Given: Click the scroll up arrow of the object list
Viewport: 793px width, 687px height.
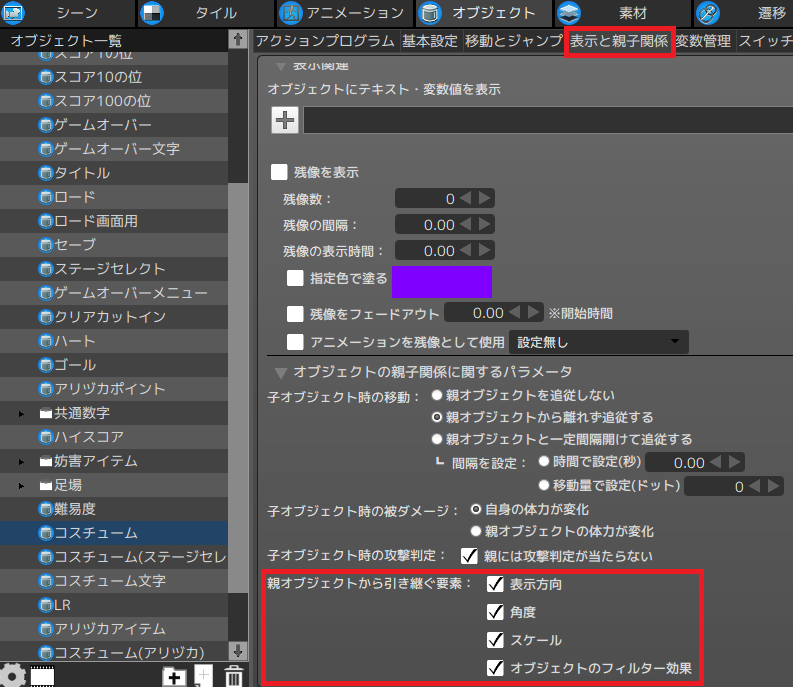Looking at the screenshot, I should (x=238, y=39).
